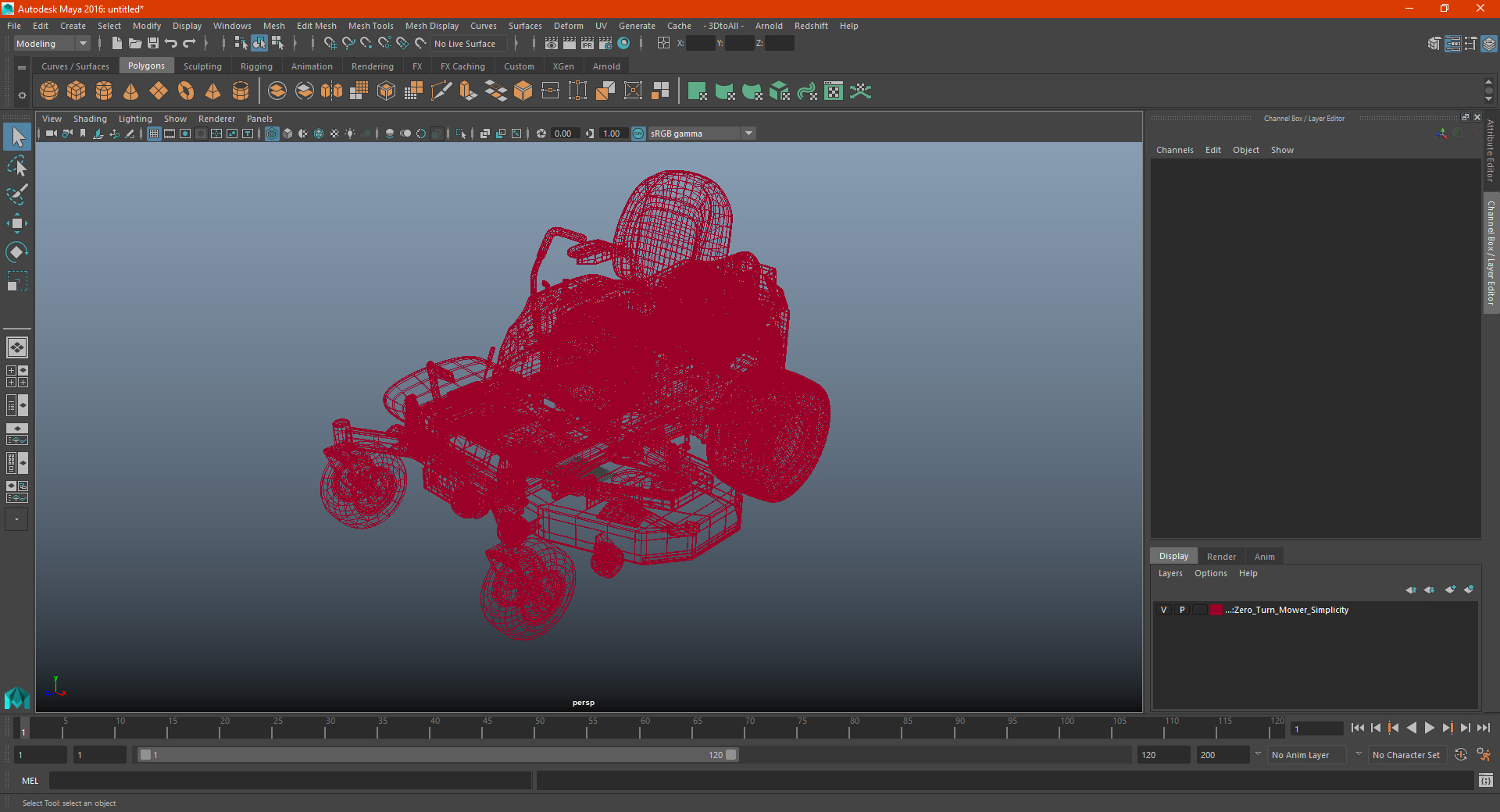Open the shelf options menu gear
Screen dimensions: 1500x812
tap(22, 95)
